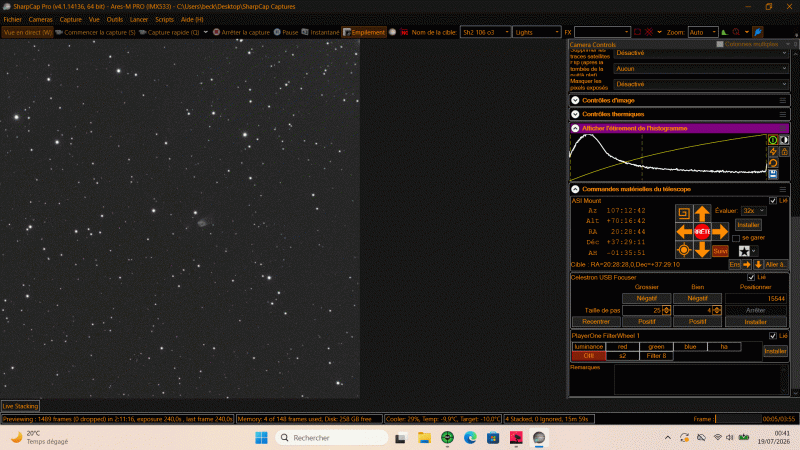Click the target crosshair icon in mount pad
The width and height of the screenshot is (800, 450).
coord(684,250)
